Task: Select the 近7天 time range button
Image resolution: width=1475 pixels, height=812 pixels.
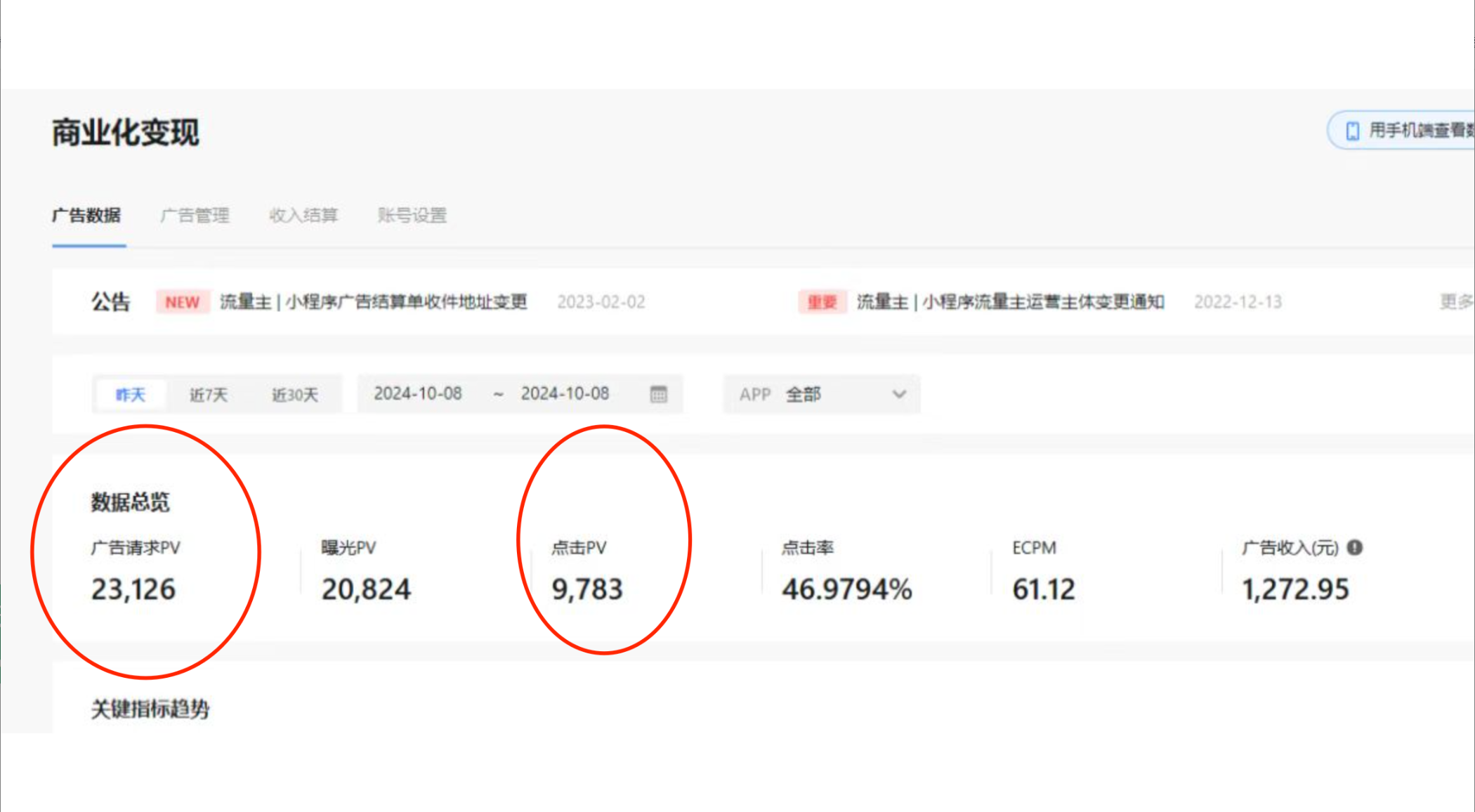Action: [x=207, y=393]
